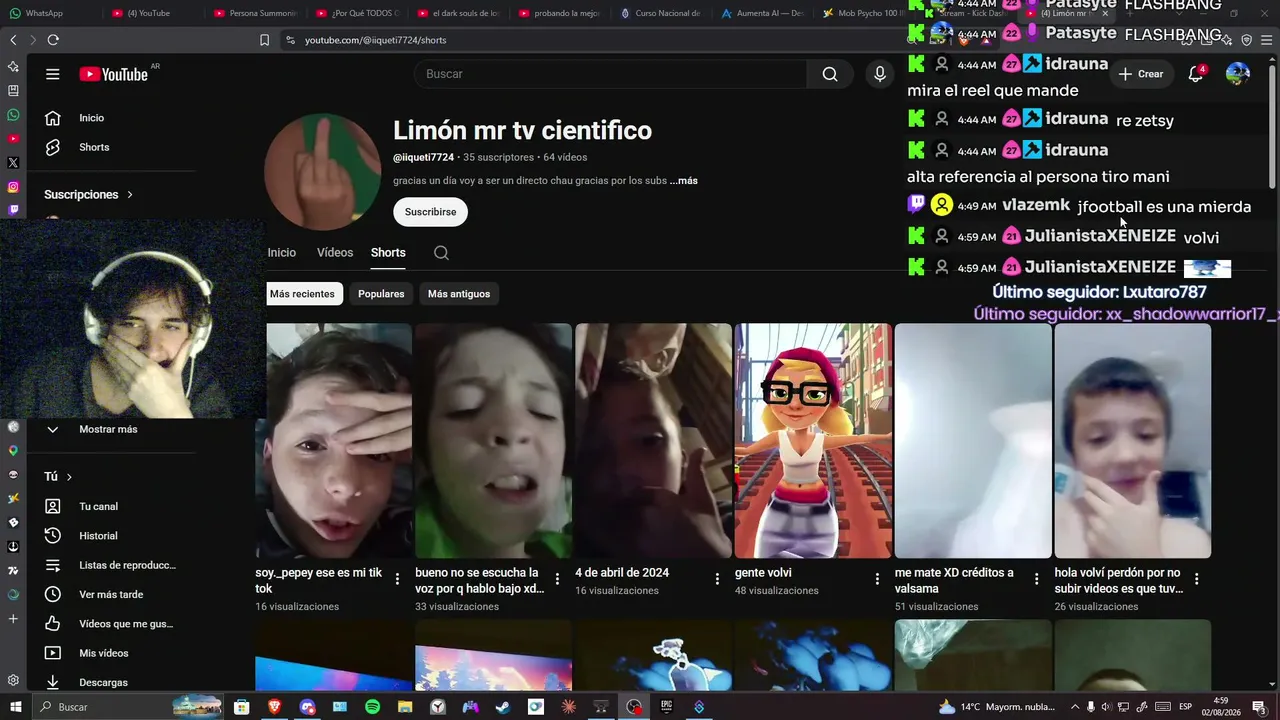1280x720 pixels.
Task: Bookmark this page in the address bar
Action: (x=264, y=40)
